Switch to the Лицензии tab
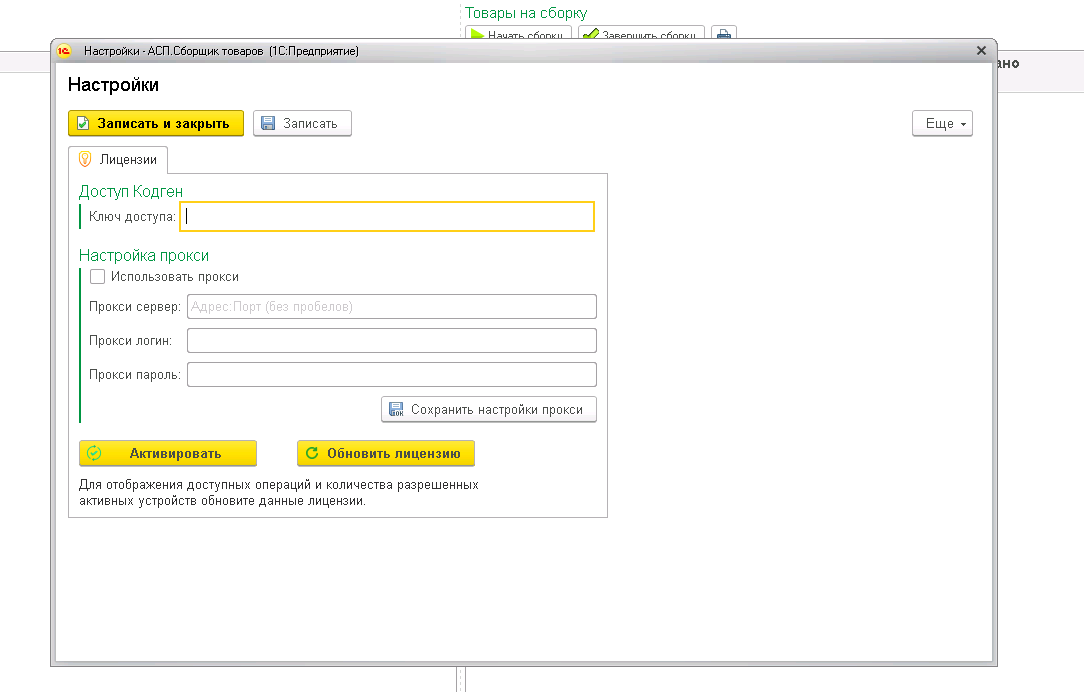This screenshot has width=1084, height=692. [118, 160]
